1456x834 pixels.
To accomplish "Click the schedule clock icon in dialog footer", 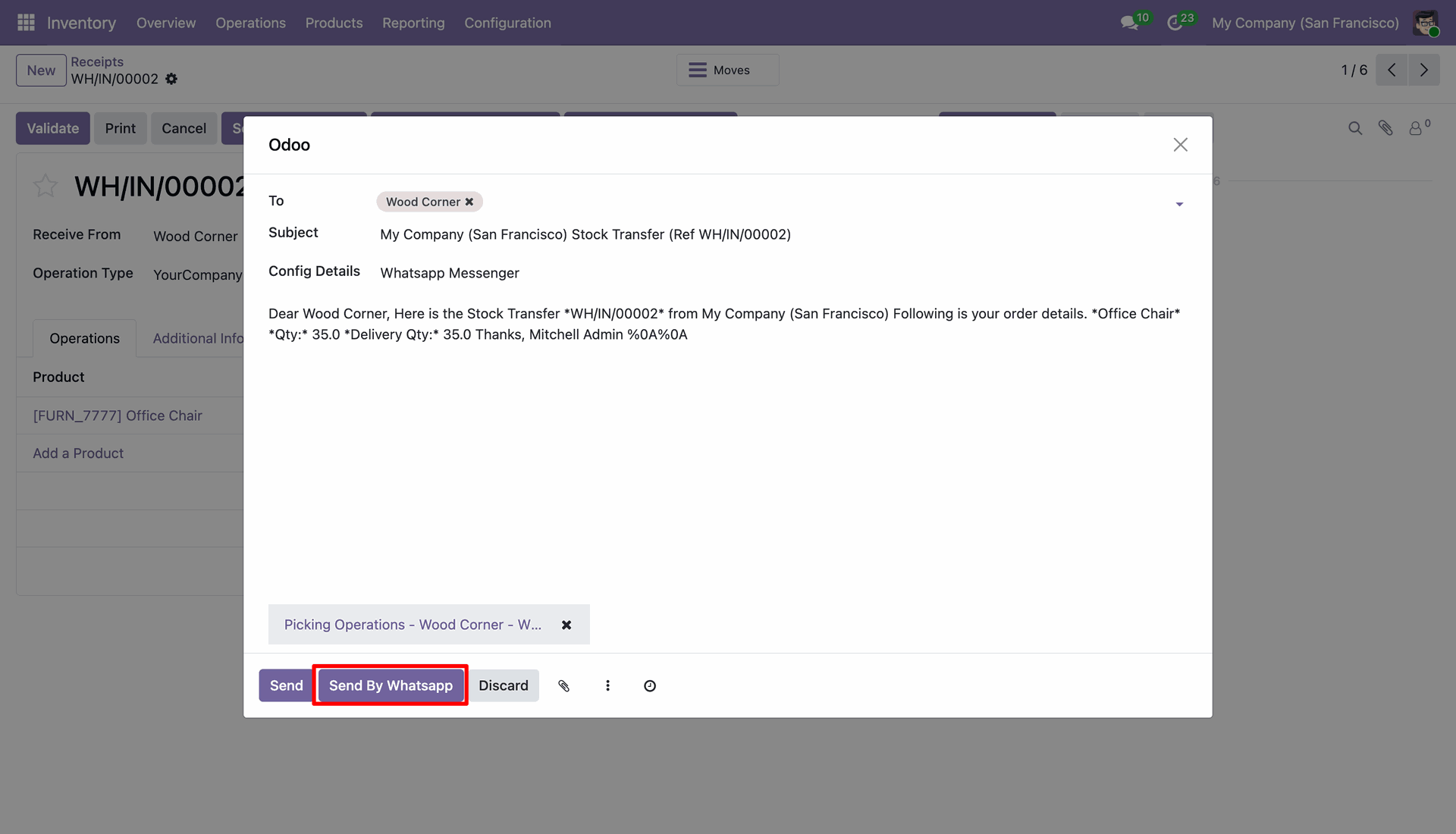I will [650, 685].
